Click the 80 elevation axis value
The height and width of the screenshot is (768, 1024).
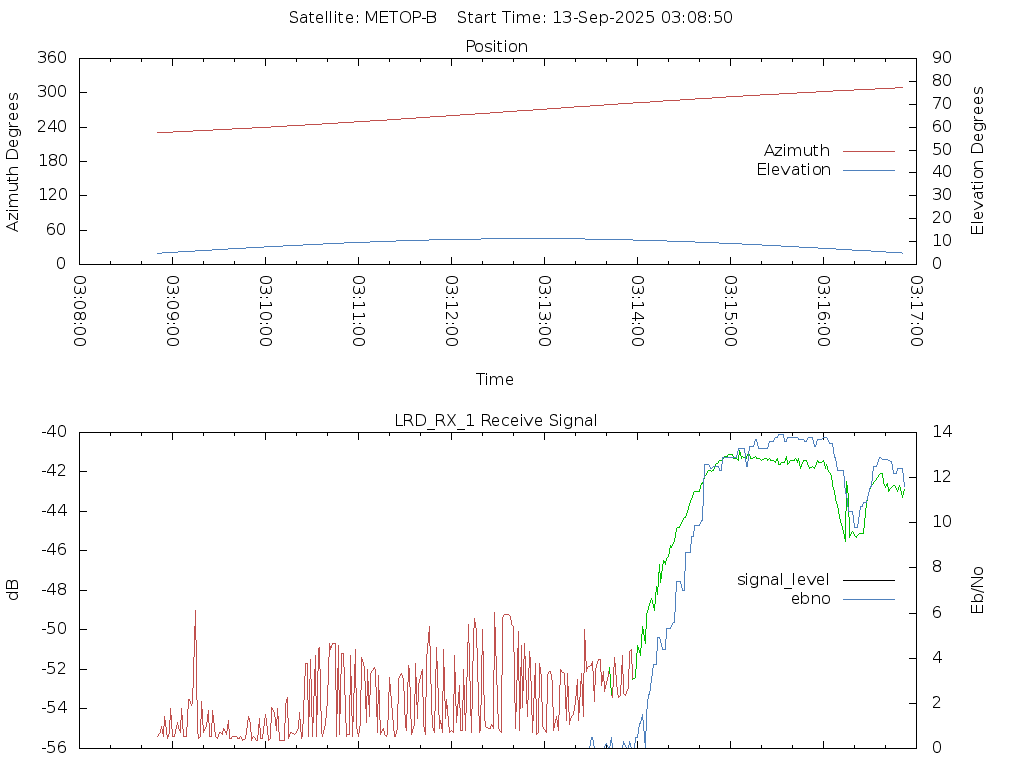942,80
